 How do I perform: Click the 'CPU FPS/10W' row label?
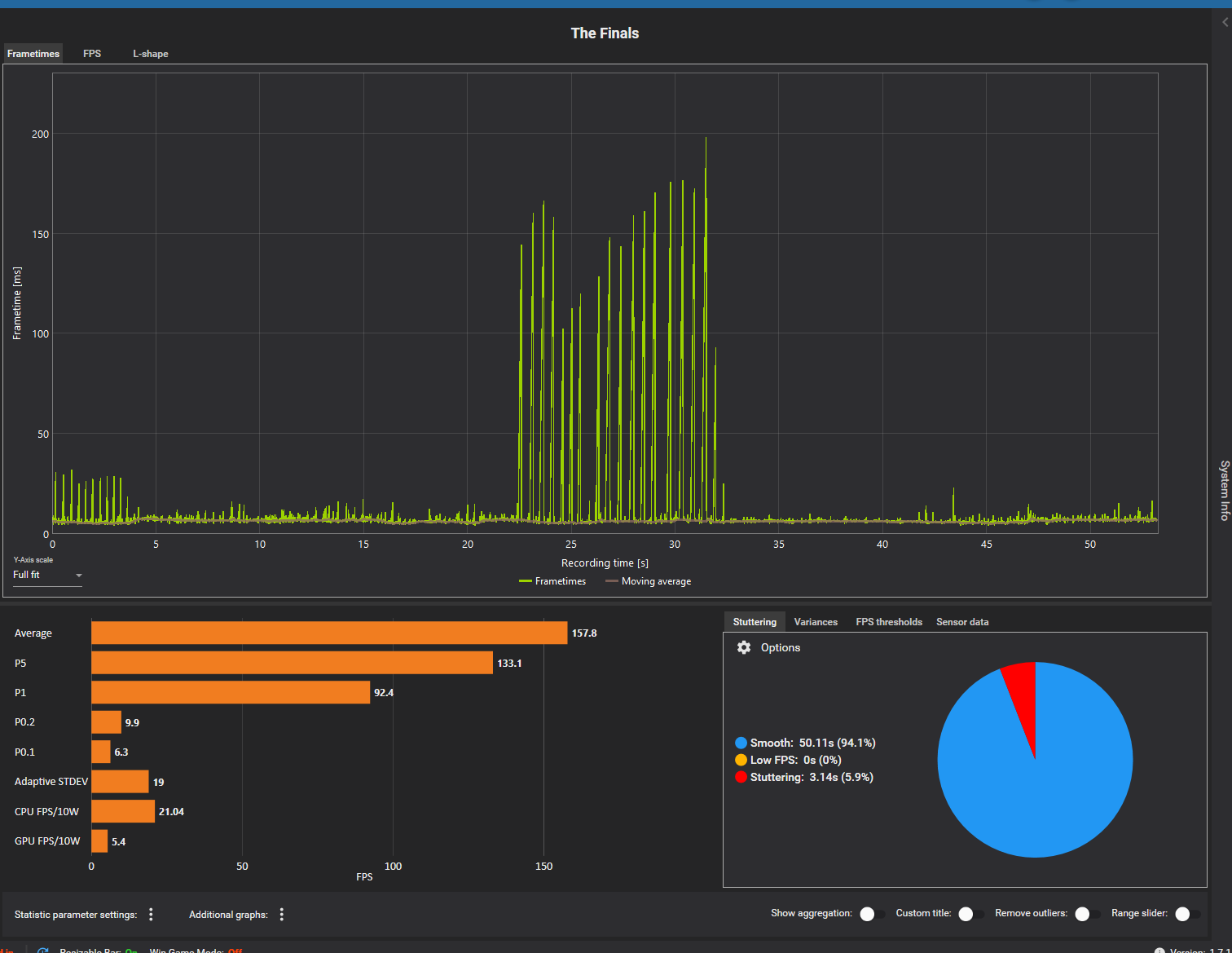pos(46,812)
